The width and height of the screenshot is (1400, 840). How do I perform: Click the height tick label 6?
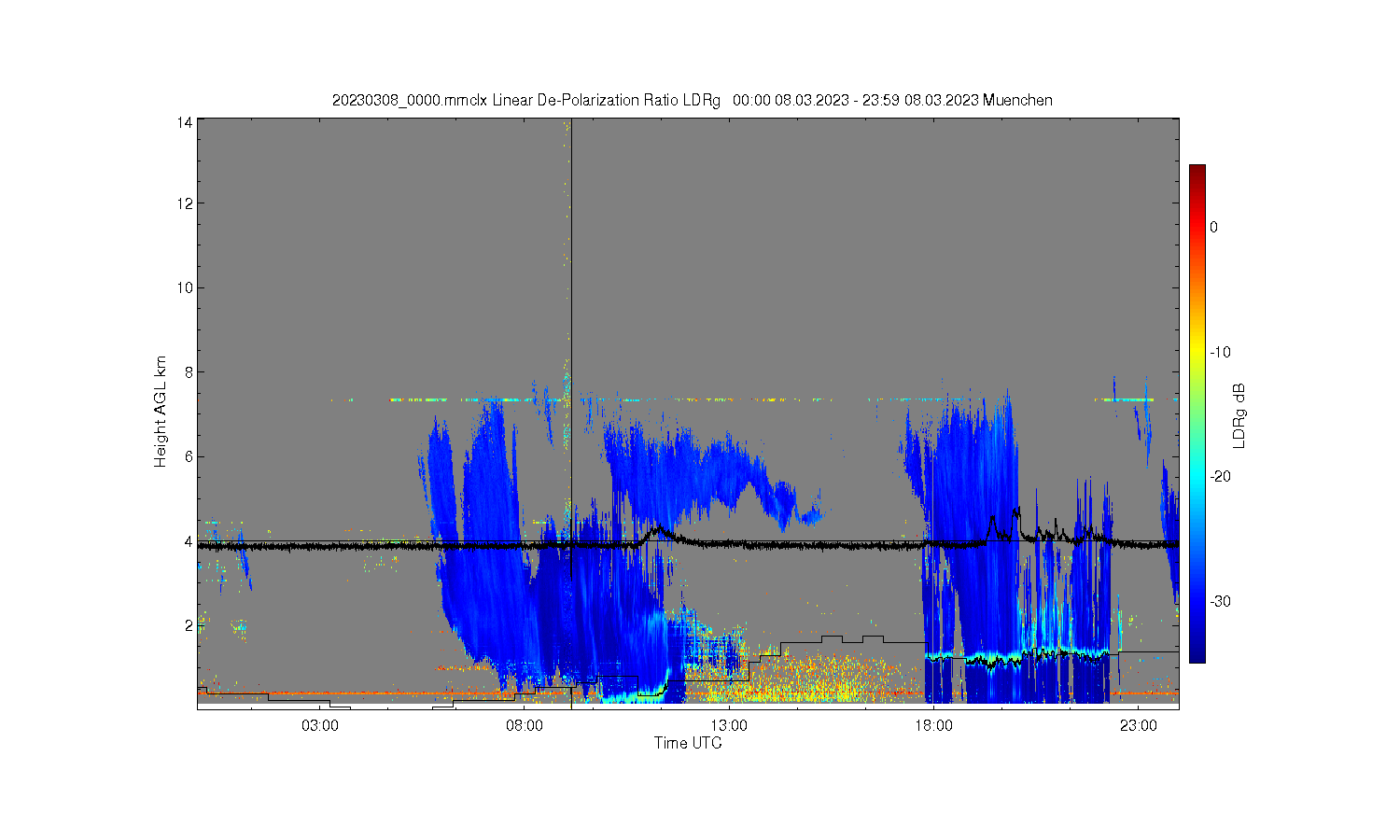(x=189, y=456)
